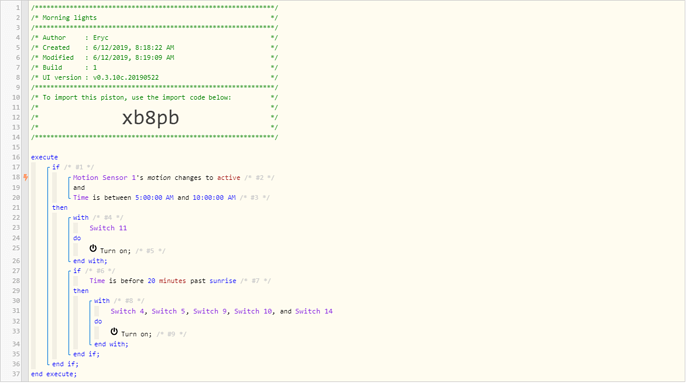Image resolution: width=690 pixels, height=384 pixels.
Task: Select Switch 9 device
Action: (x=210, y=311)
